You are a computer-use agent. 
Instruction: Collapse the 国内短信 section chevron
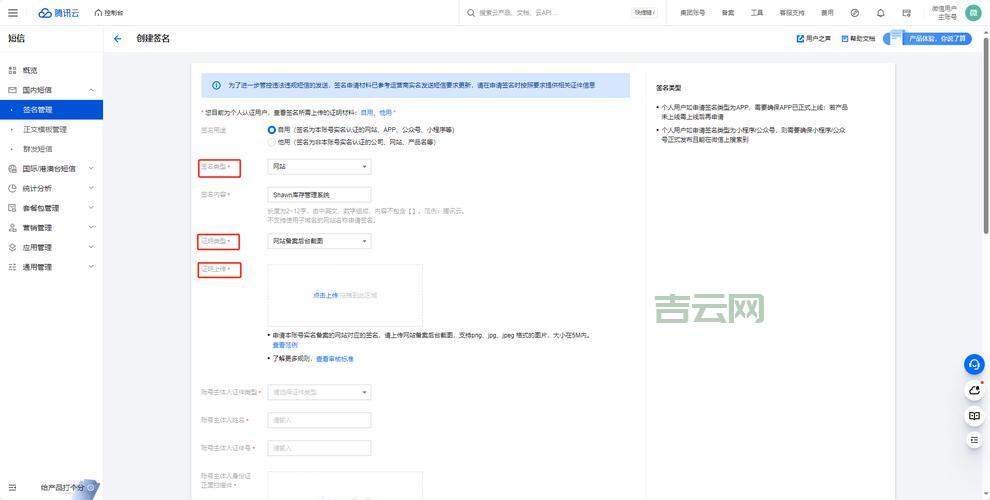click(x=91, y=90)
